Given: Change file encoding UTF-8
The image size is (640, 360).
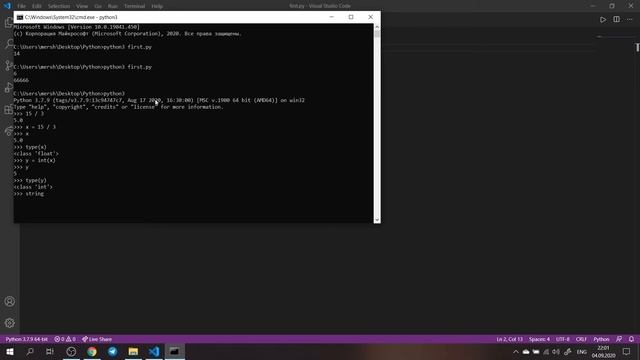Looking at the screenshot, I should 562,339.
